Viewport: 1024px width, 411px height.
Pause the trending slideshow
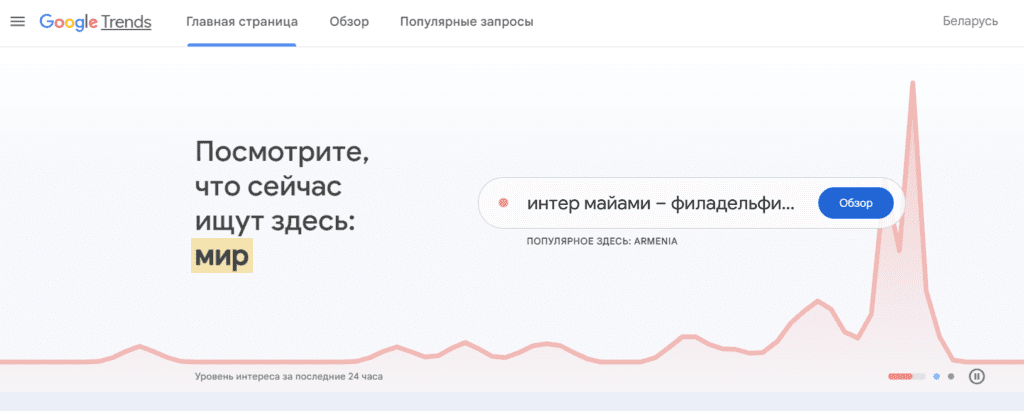coord(976,376)
